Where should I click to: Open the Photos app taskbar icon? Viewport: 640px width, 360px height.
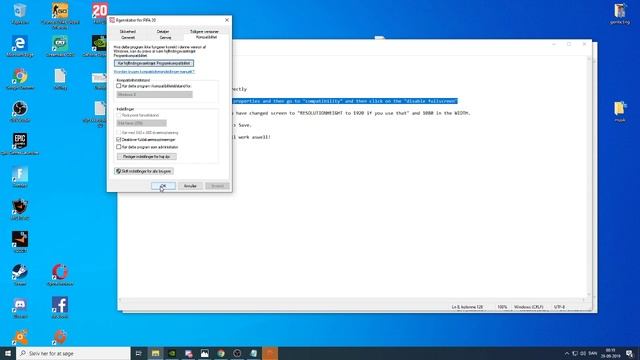point(204,353)
